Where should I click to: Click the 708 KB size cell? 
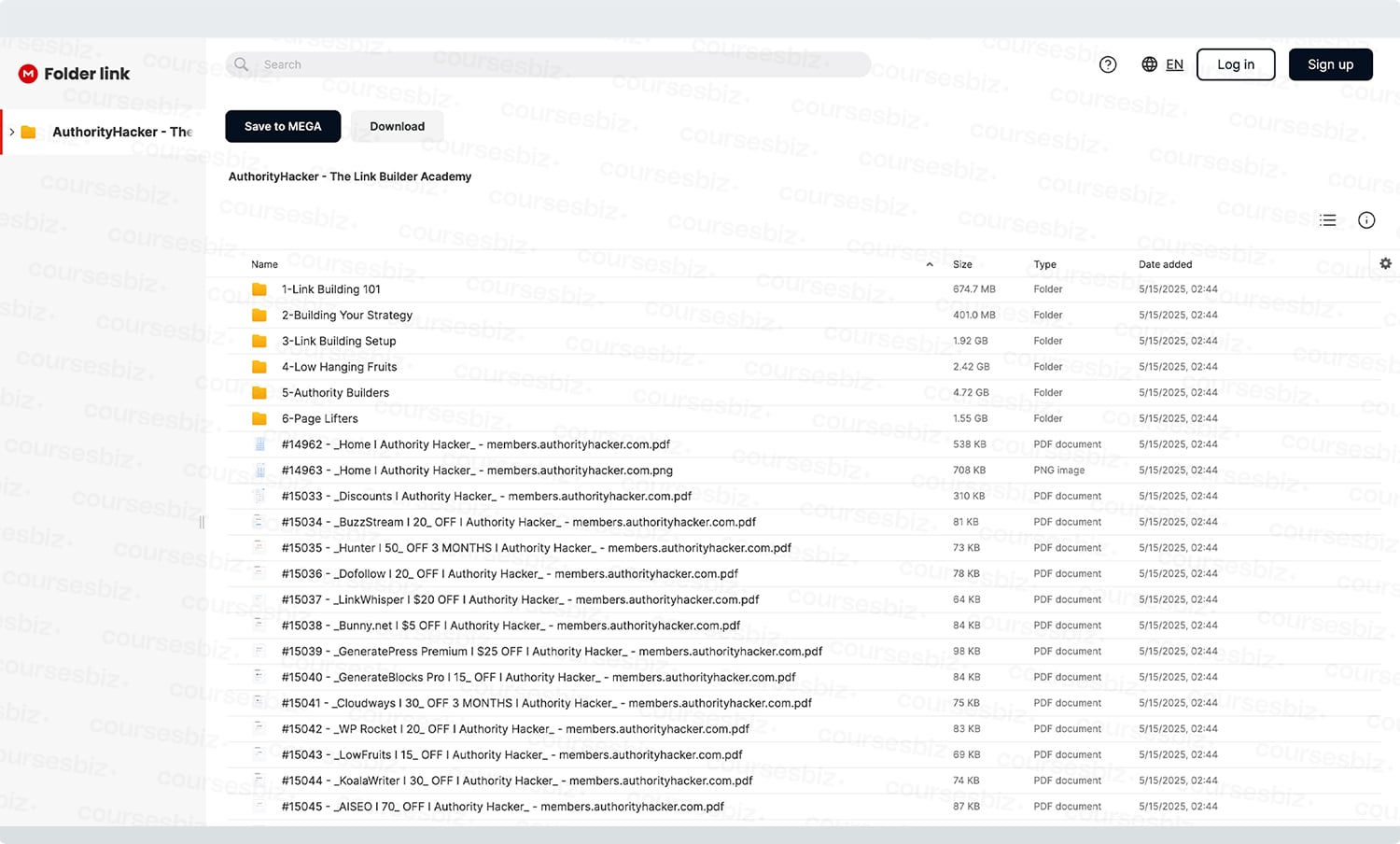(x=970, y=471)
